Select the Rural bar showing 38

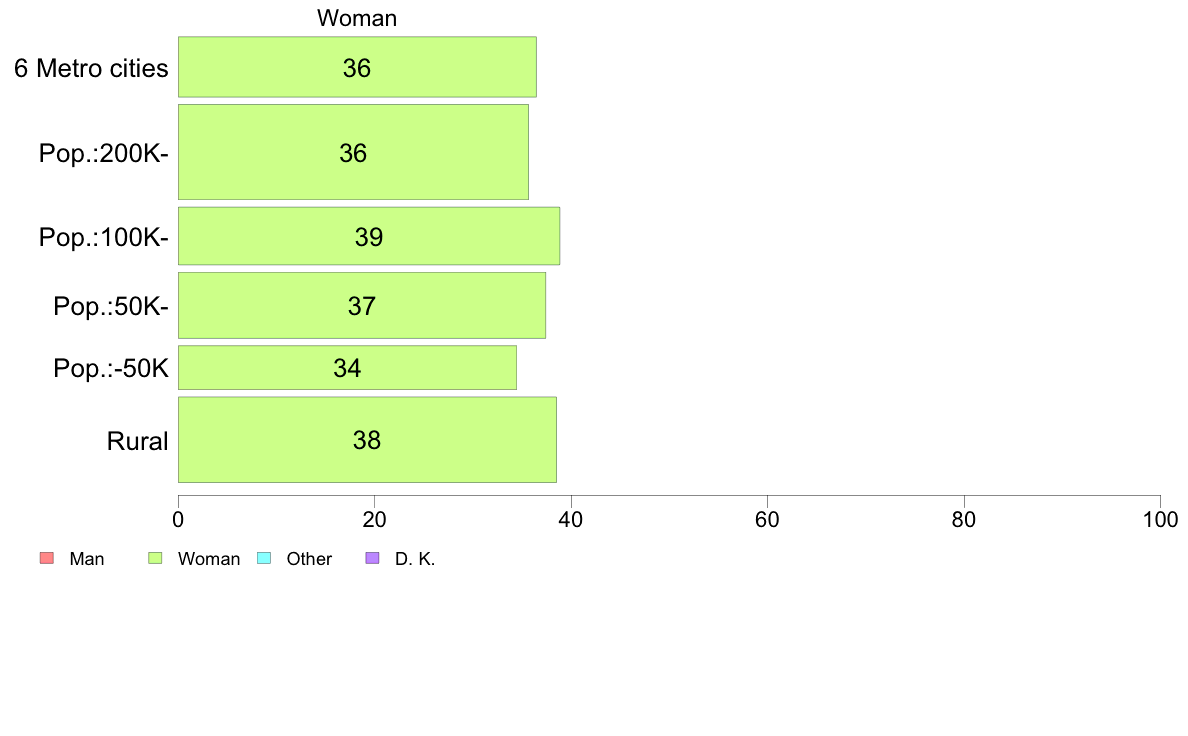pyautogui.click(x=367, y=440)
